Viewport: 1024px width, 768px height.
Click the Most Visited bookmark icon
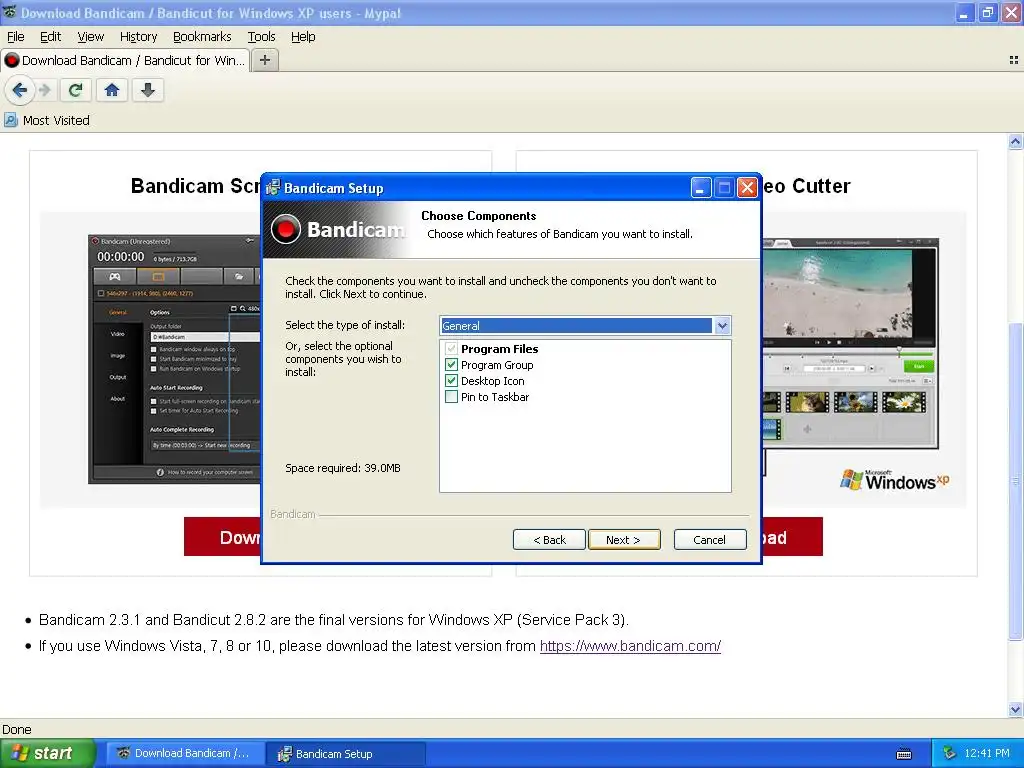coord(10,120)
